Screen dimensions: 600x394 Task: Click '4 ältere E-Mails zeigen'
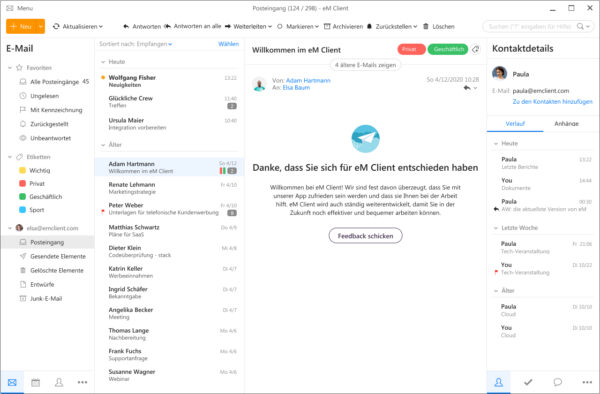pyautogui.click(x=365, y=65)
